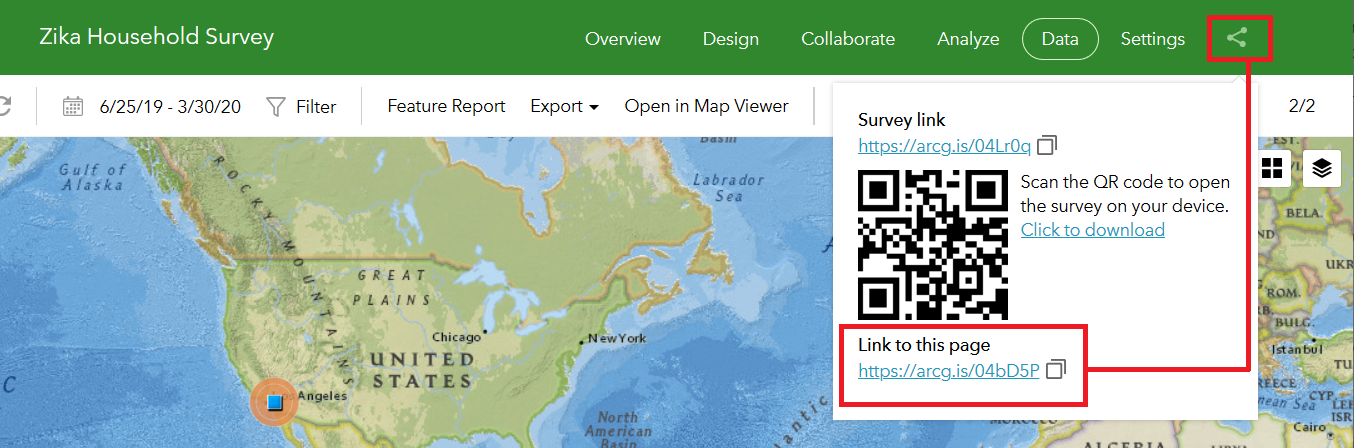Open the Collaborate tab
1354x448 pixels.
(848, 39)
